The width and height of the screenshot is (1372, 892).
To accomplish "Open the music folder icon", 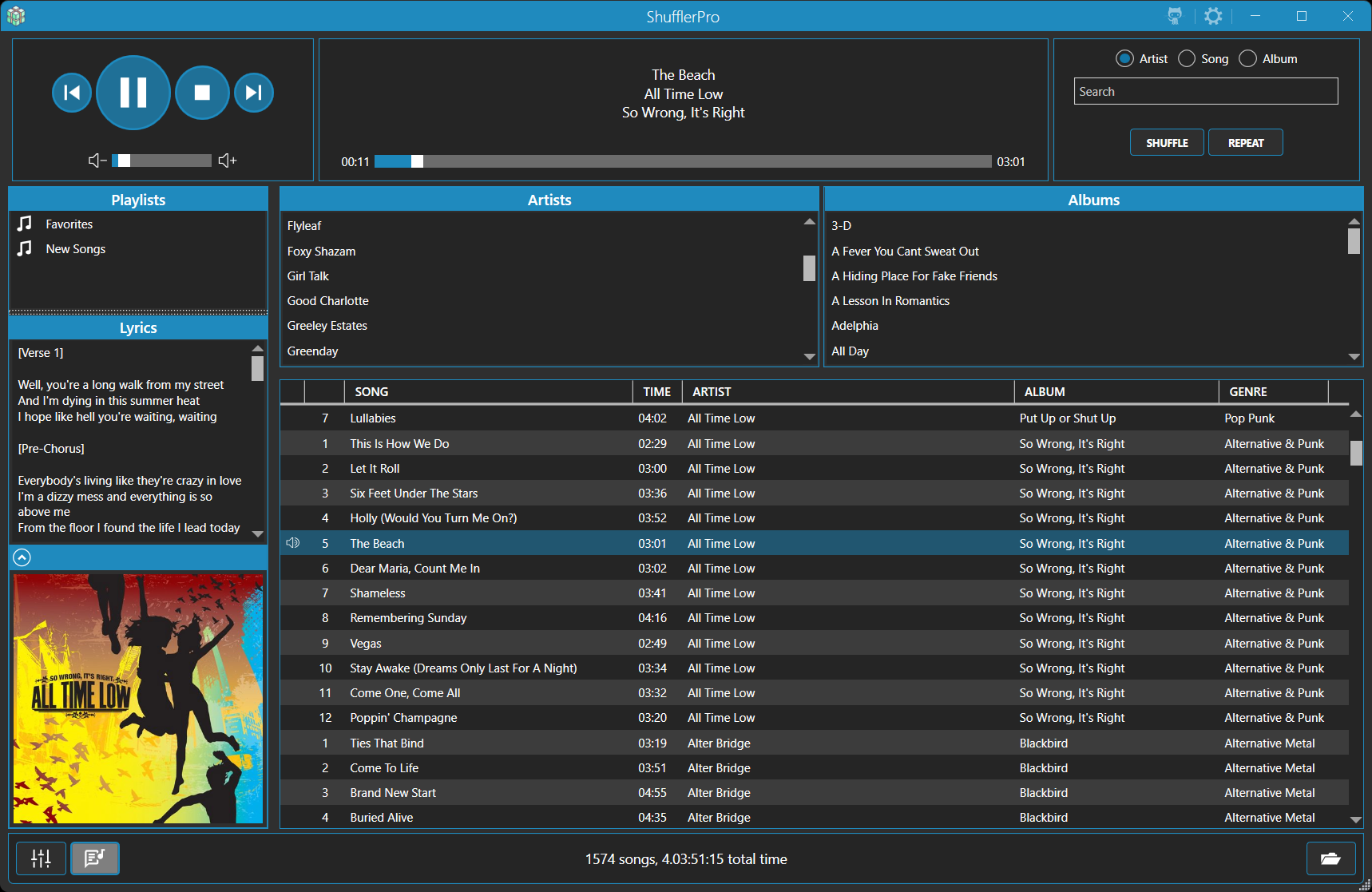I will 1330,858.
